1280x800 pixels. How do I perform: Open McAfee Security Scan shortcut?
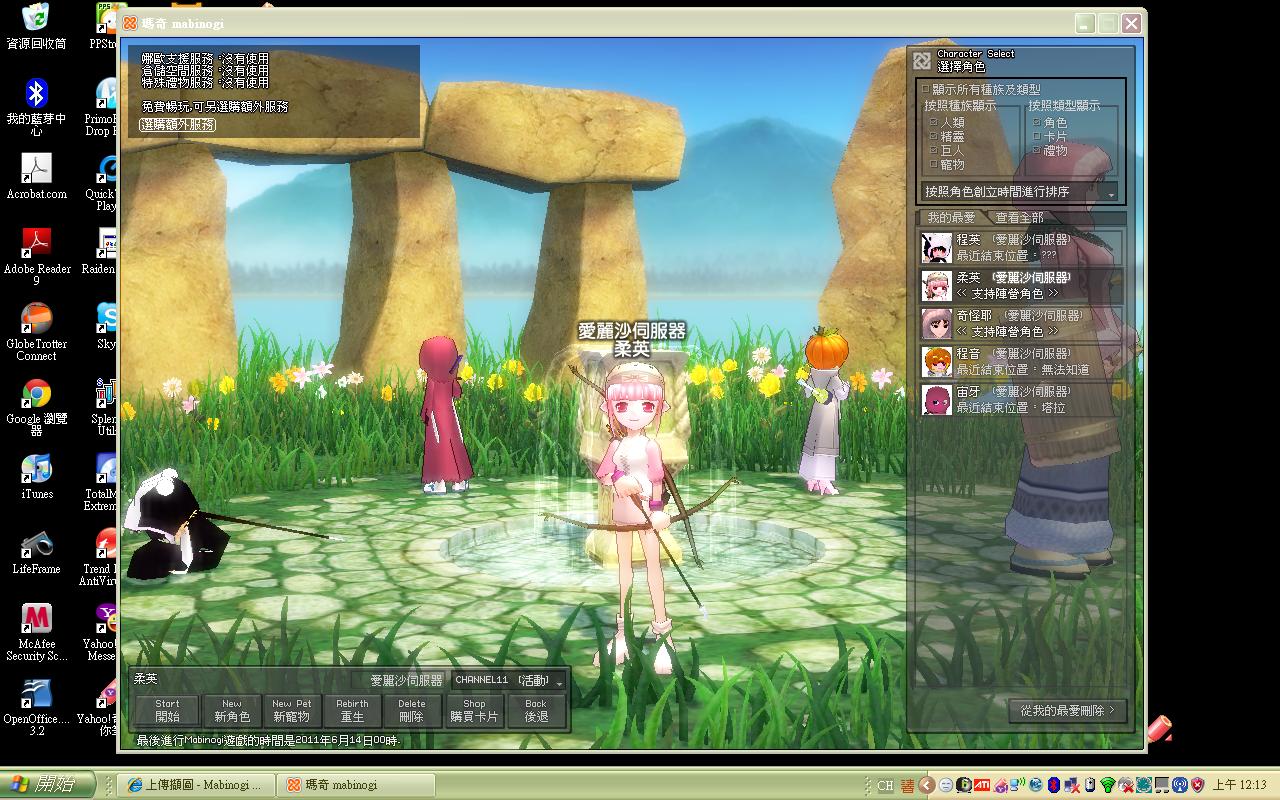coord(37,620)
